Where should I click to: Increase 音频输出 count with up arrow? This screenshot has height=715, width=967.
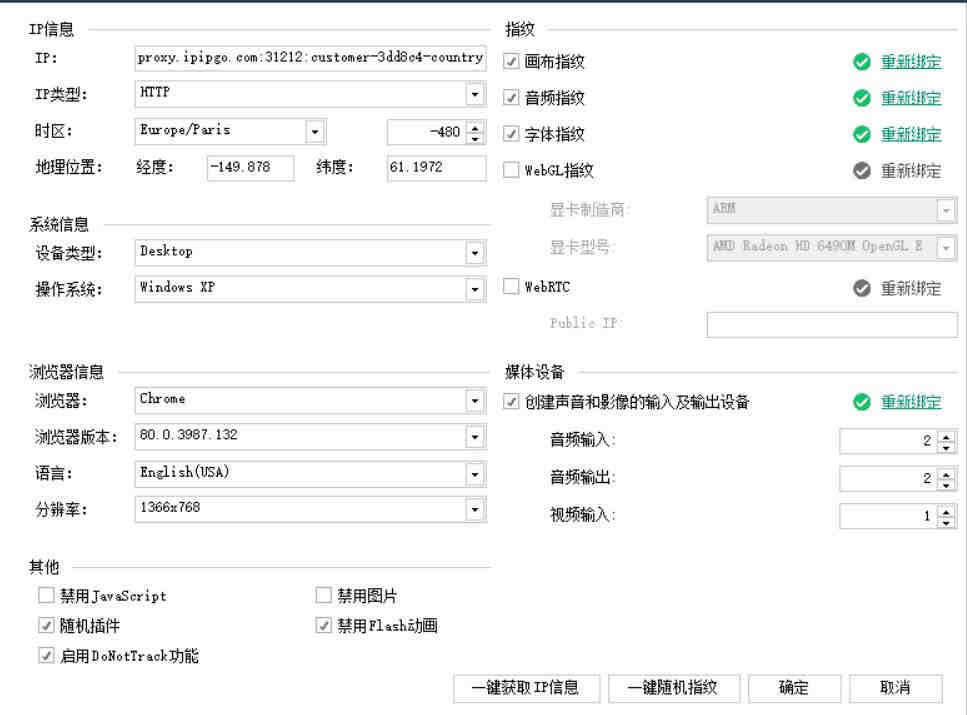(946, 474)
